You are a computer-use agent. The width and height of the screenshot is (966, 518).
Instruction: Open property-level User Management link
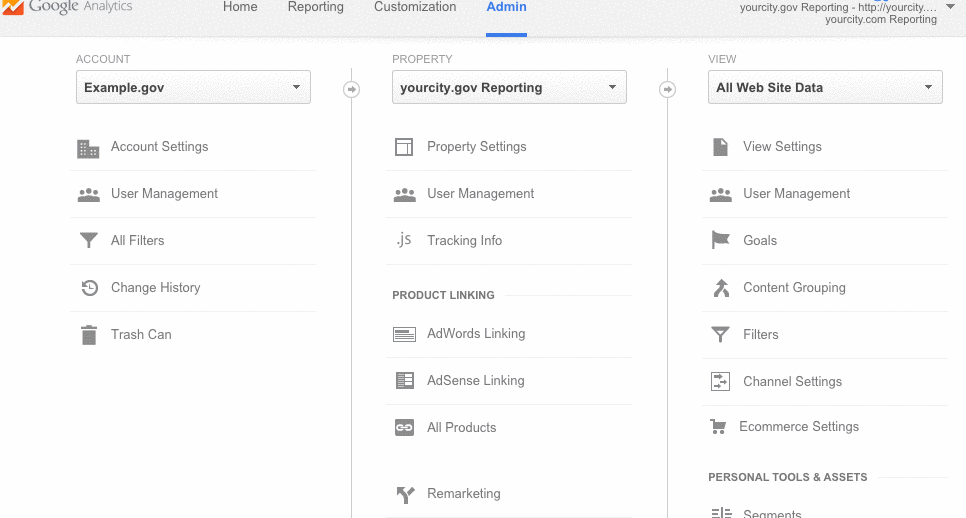click(481, 193)
